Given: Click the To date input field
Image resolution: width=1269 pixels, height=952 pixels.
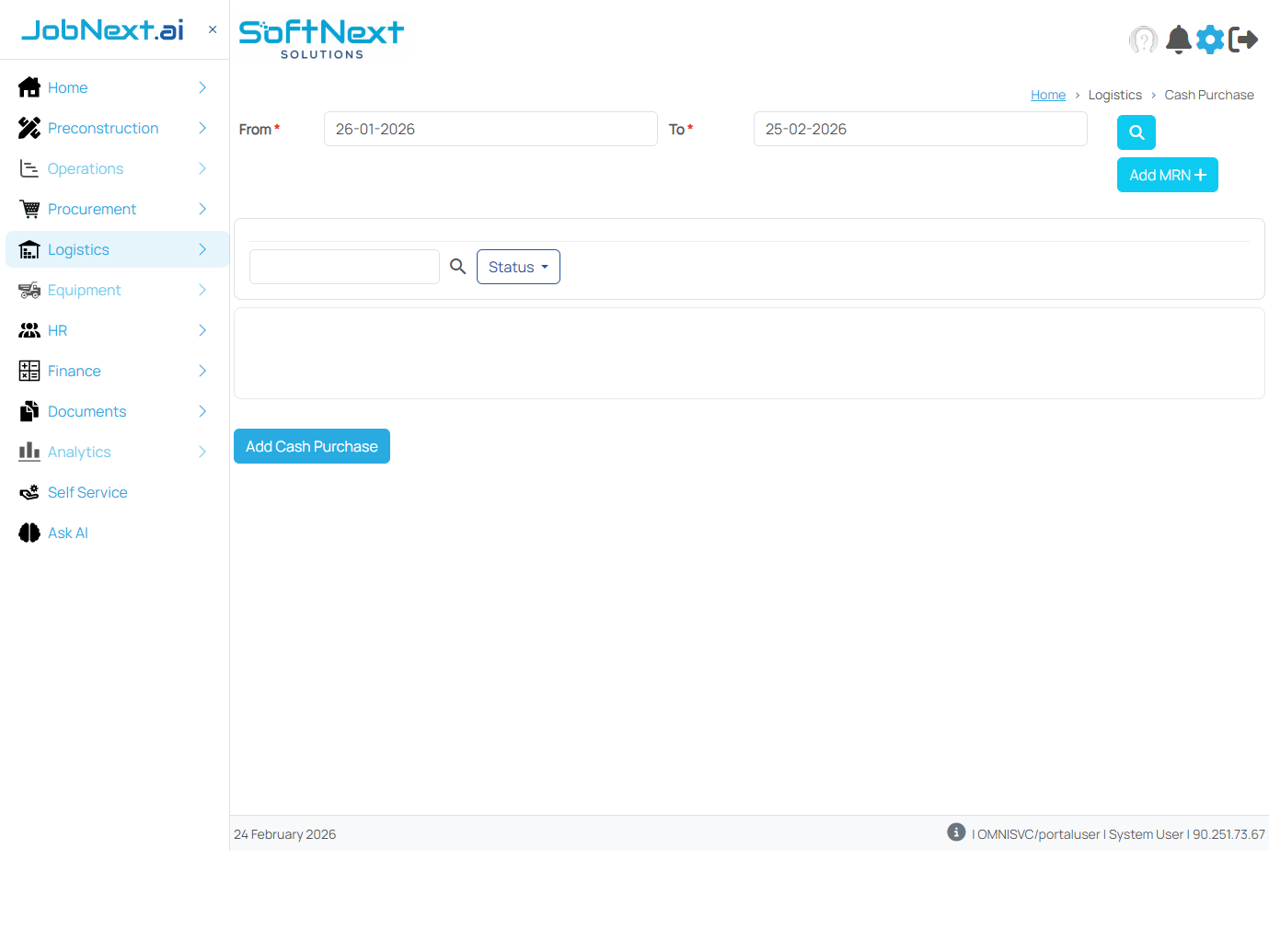Looking at the screenshot, I should (919, 129).
